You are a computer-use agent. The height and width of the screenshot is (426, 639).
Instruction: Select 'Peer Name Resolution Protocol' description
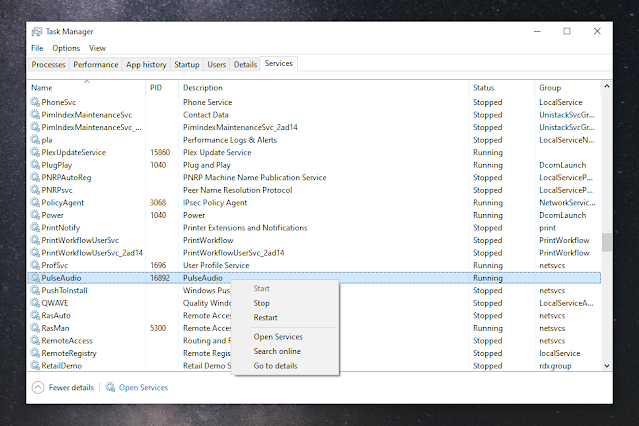tap(238, 190)
